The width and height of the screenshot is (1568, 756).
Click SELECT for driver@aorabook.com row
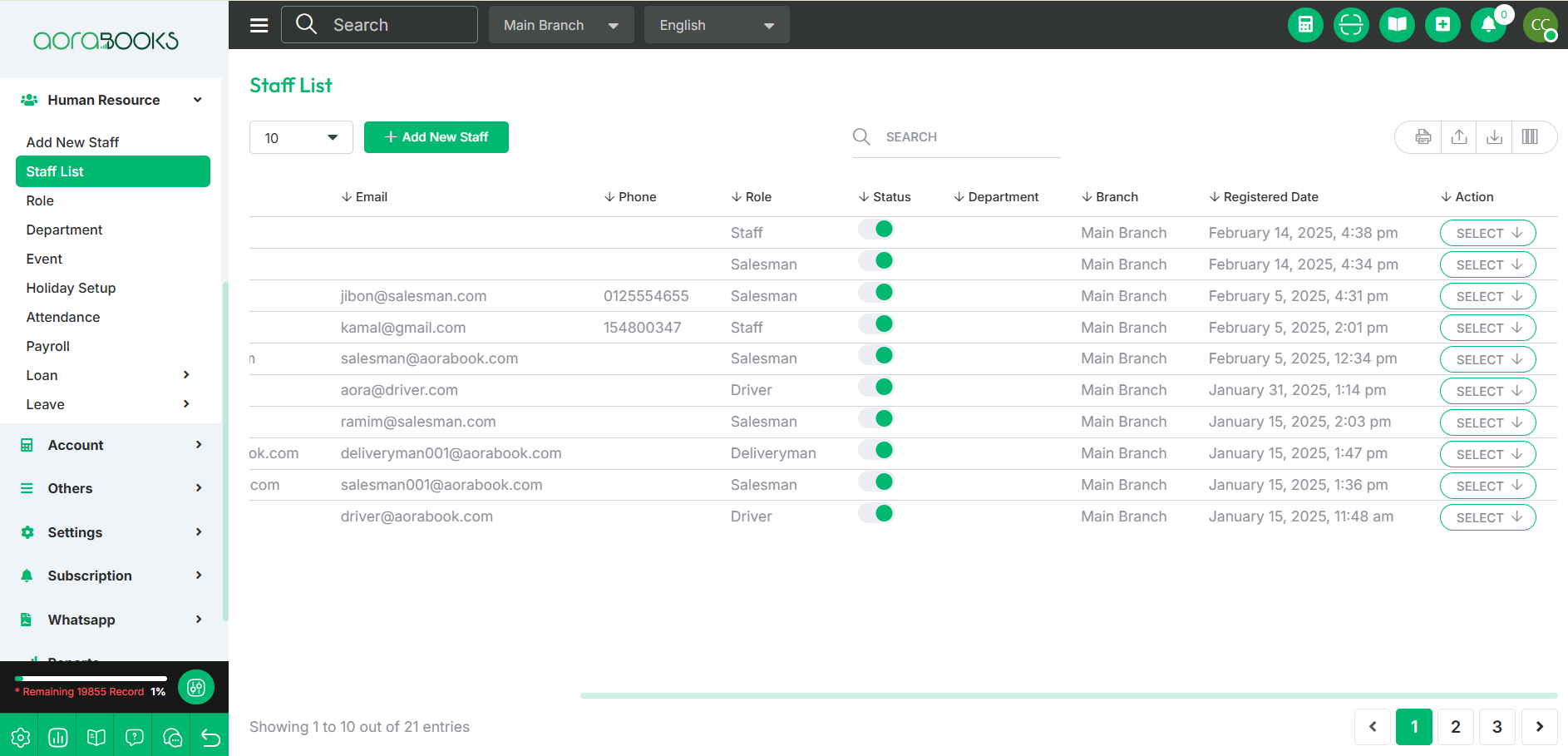coord(1487,517)
